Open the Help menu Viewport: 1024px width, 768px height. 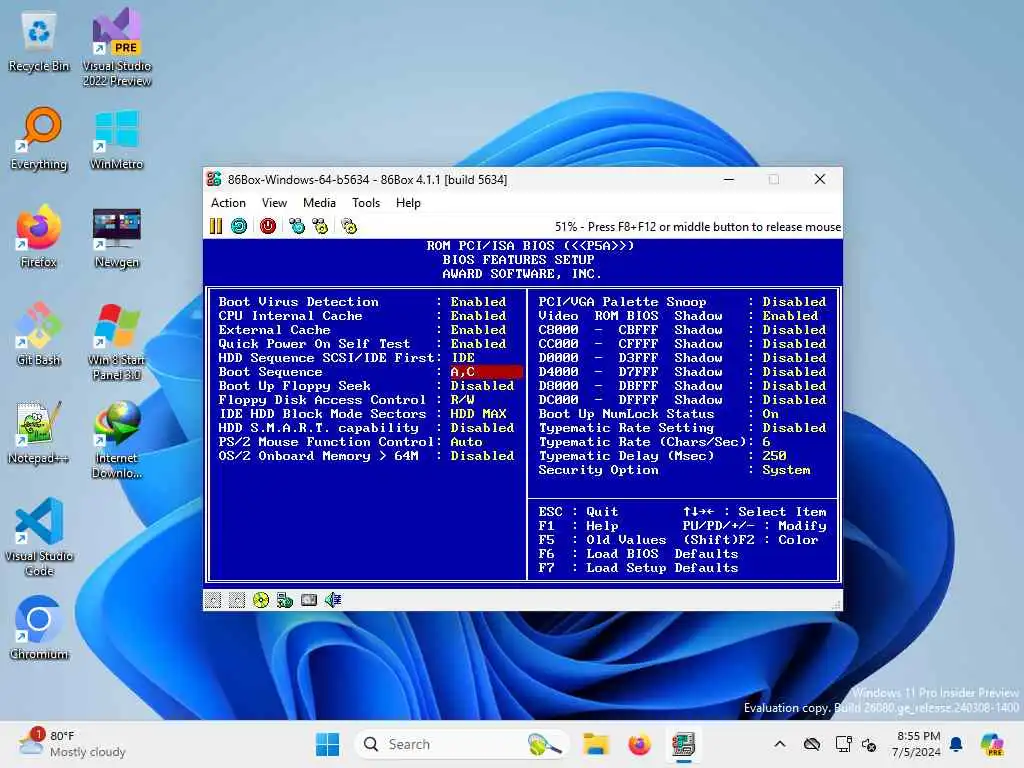(408, 203)
